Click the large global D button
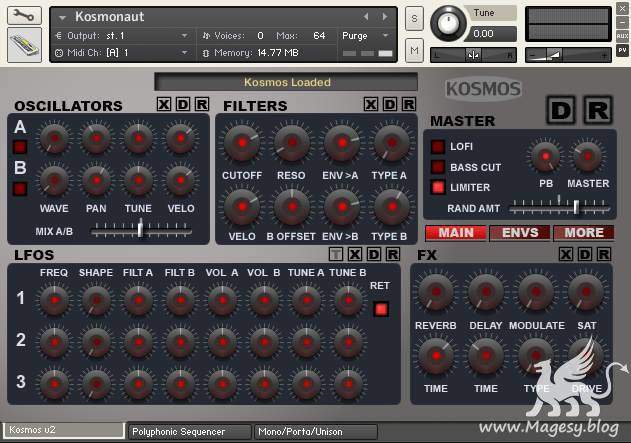This screenshot has width=631, height=443. 561,110
